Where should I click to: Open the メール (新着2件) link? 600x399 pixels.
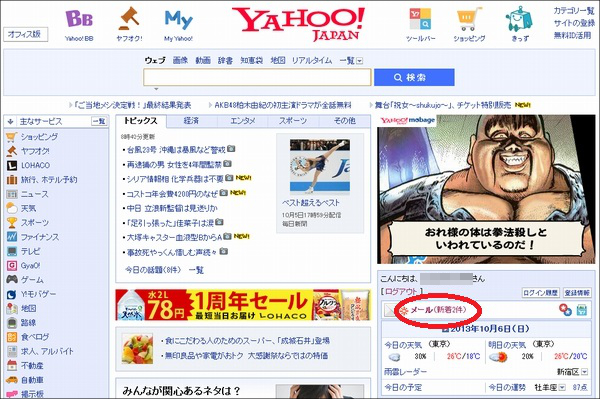(438, 310)
